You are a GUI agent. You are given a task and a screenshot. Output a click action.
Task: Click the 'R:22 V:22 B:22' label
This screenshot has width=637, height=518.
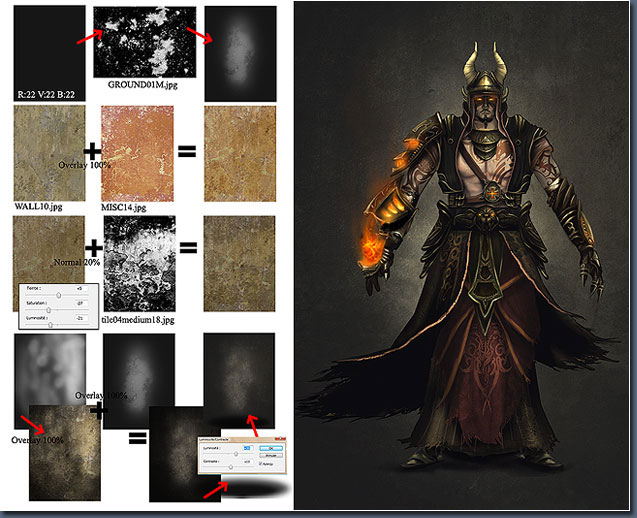pos(46,95)
